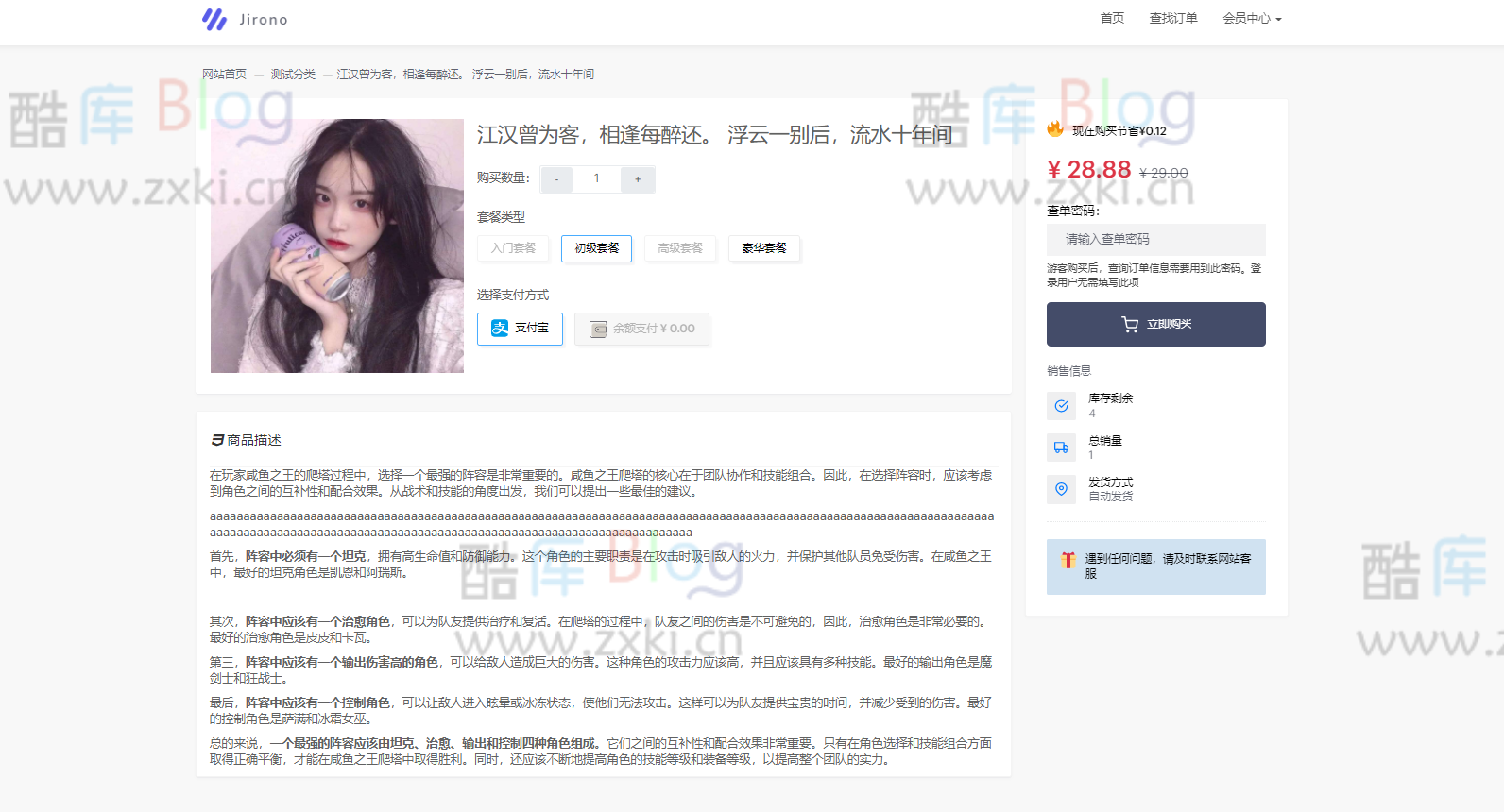This screenshot has width=1504, height=812.
Task: Select the 豪华套餐 package option
Action: 764,248
